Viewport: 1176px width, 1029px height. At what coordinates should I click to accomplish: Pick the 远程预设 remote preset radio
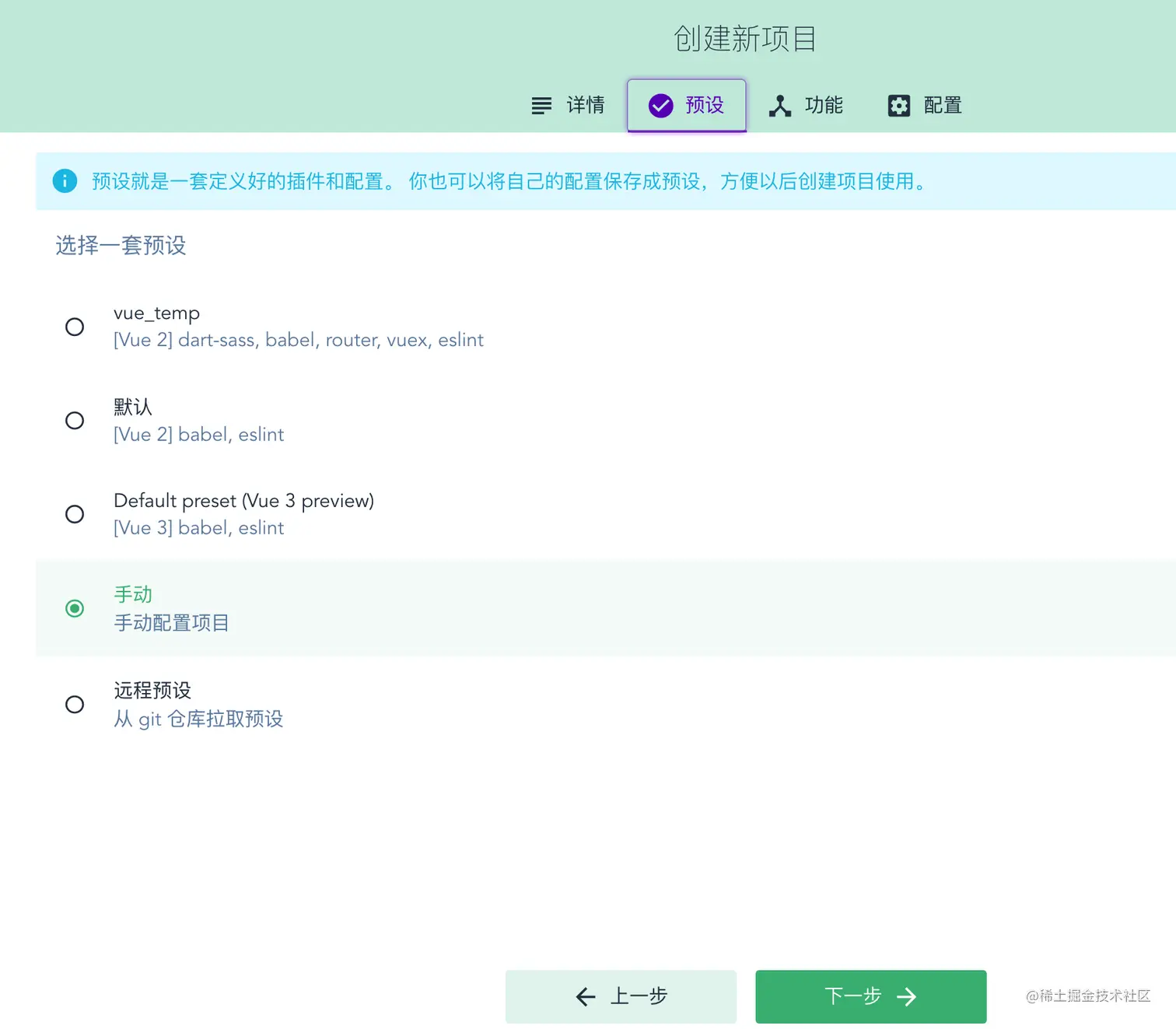(x=75, y=705)
